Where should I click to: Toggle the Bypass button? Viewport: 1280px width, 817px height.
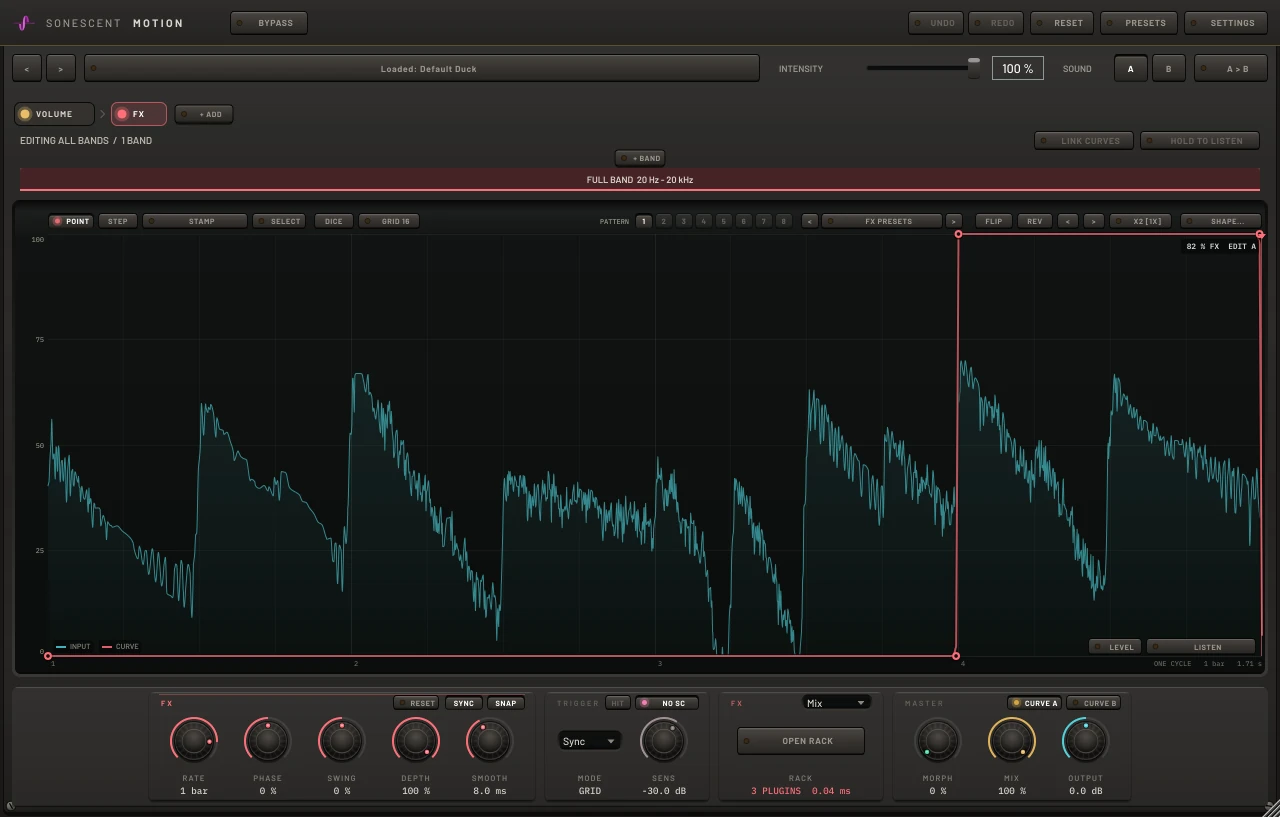coord(269,23)
